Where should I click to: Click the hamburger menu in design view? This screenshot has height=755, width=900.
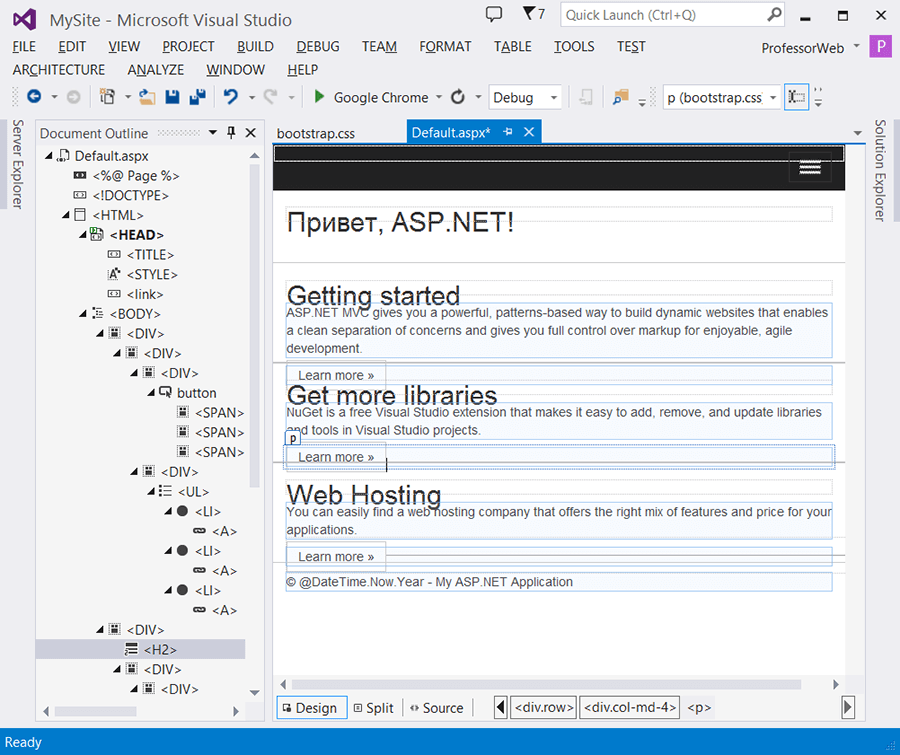(810, 168)
